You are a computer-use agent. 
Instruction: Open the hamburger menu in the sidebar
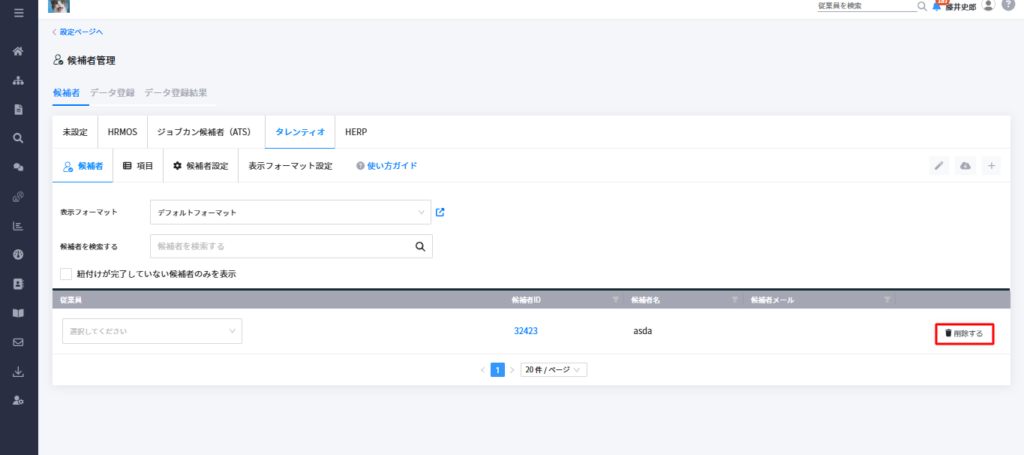[x=19, y=12]
